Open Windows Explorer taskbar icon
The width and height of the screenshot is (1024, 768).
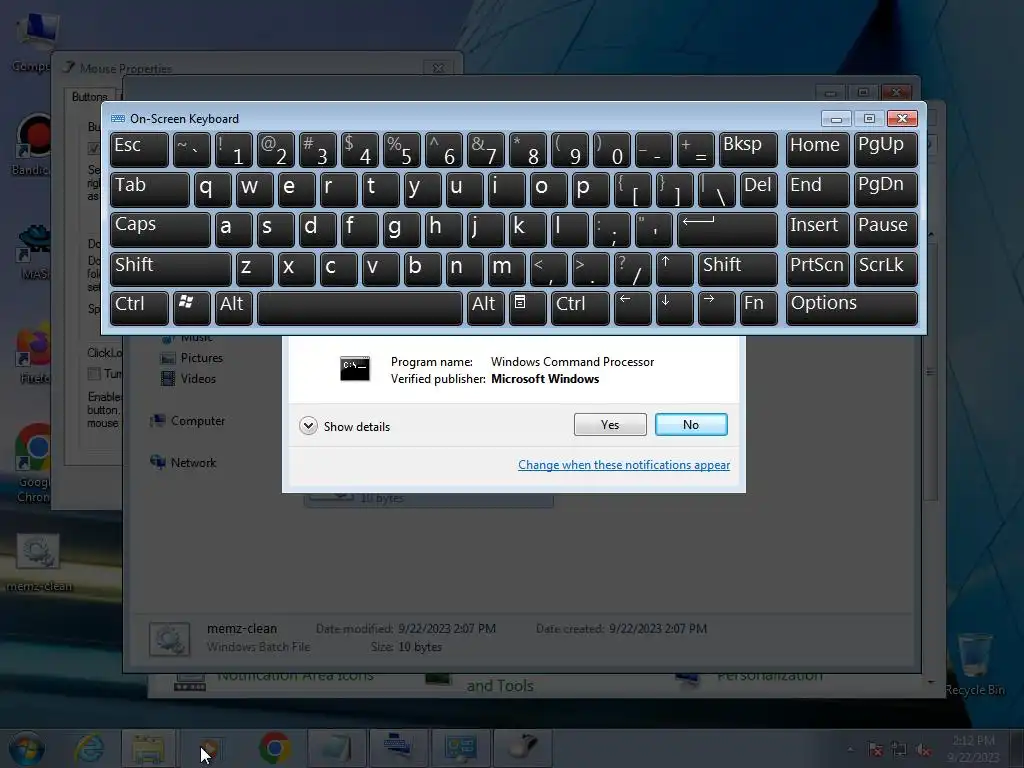point(148,748)
